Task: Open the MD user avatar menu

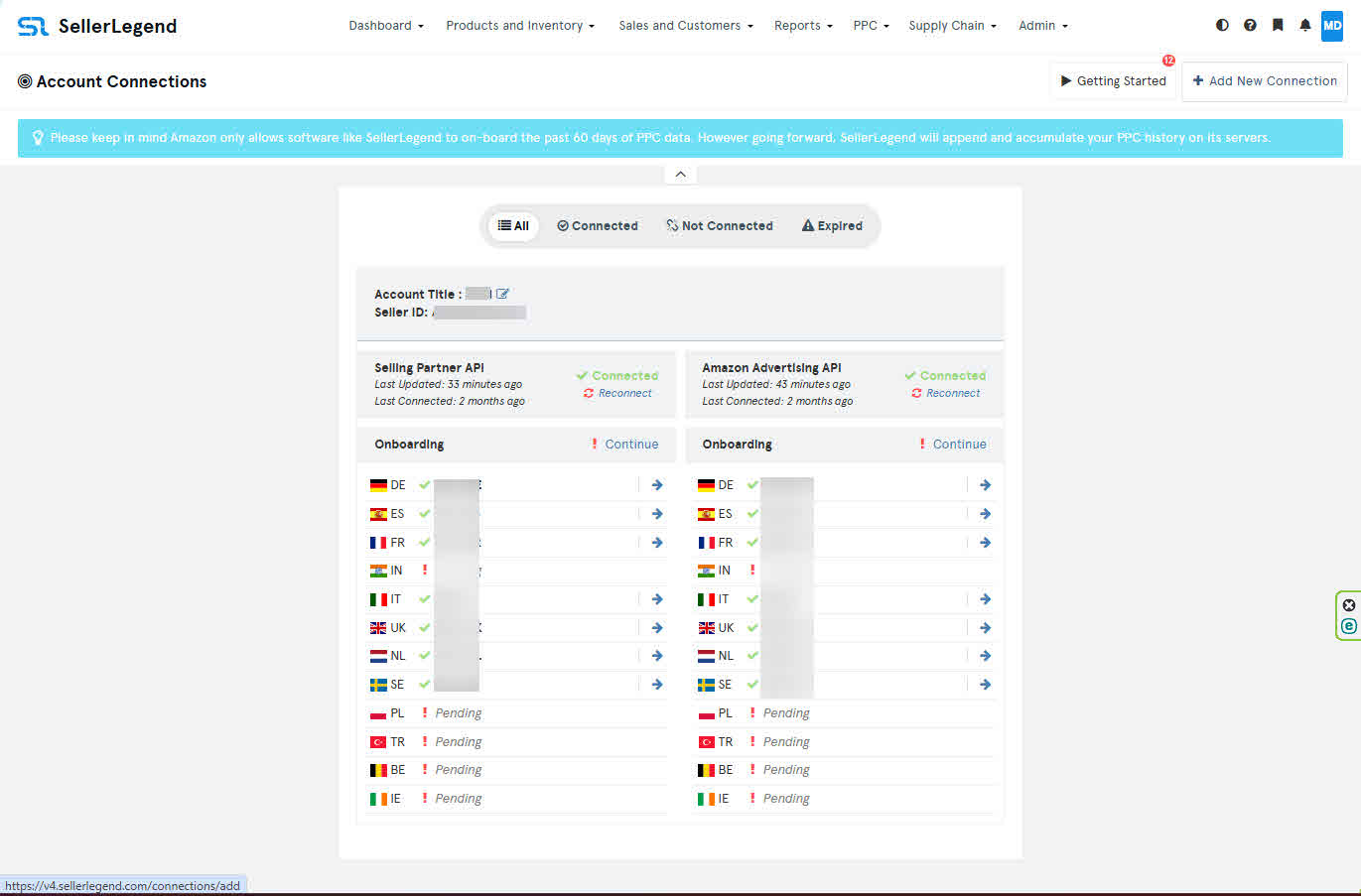Action: pos(1332,26)
